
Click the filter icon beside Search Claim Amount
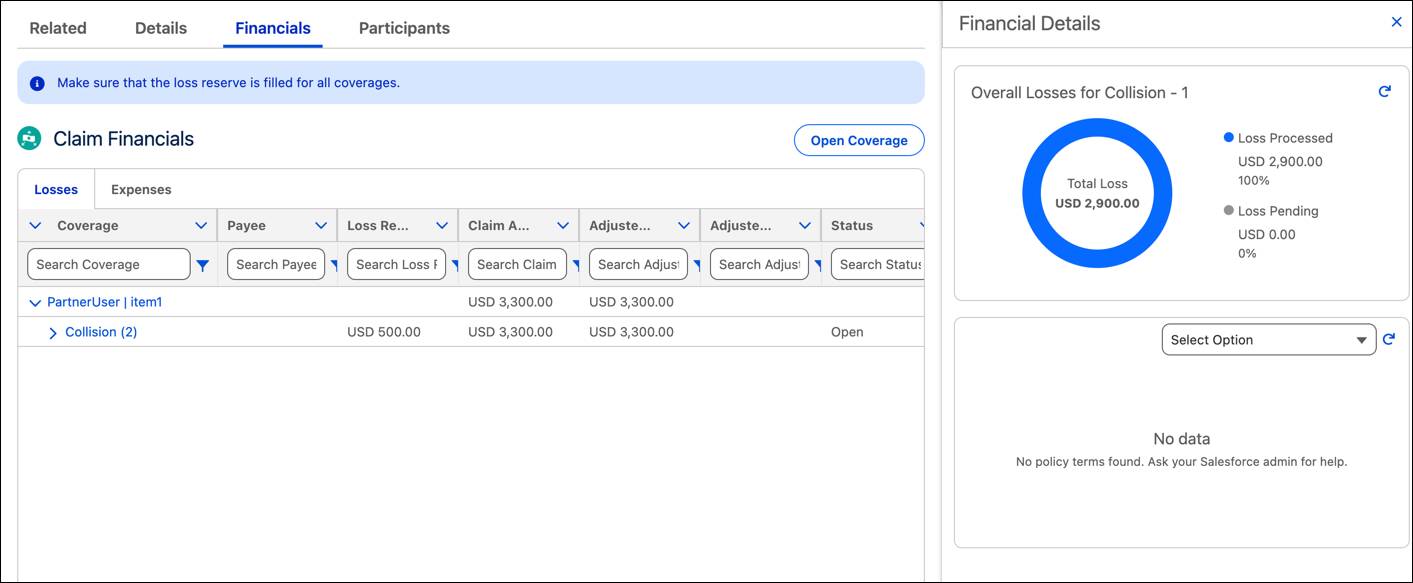pos(576,265)
